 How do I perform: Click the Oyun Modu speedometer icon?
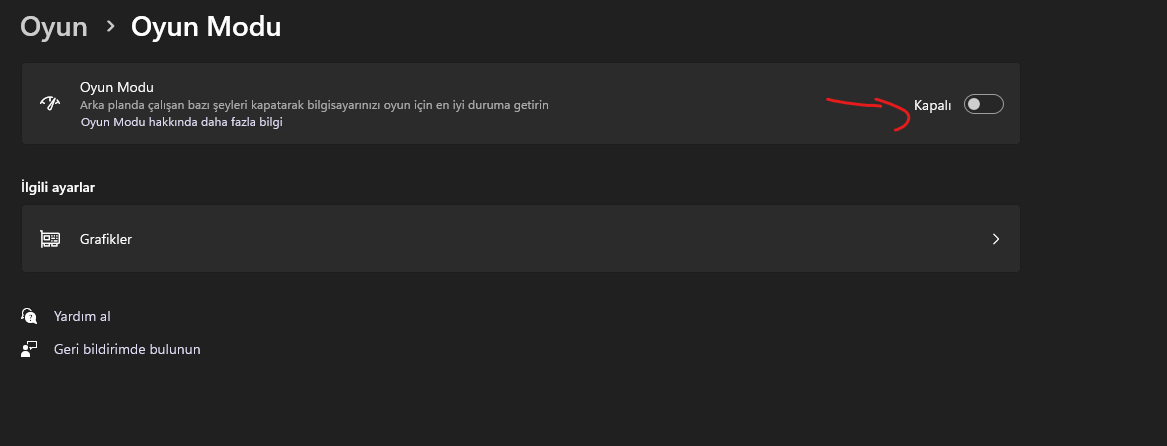click(50, 103)
